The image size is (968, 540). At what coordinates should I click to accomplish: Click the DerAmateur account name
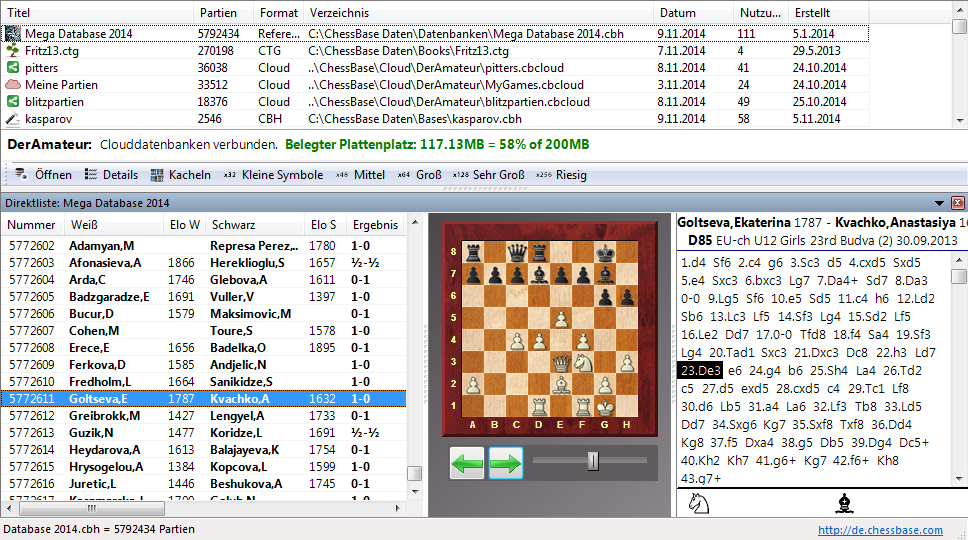coord(49,144)
